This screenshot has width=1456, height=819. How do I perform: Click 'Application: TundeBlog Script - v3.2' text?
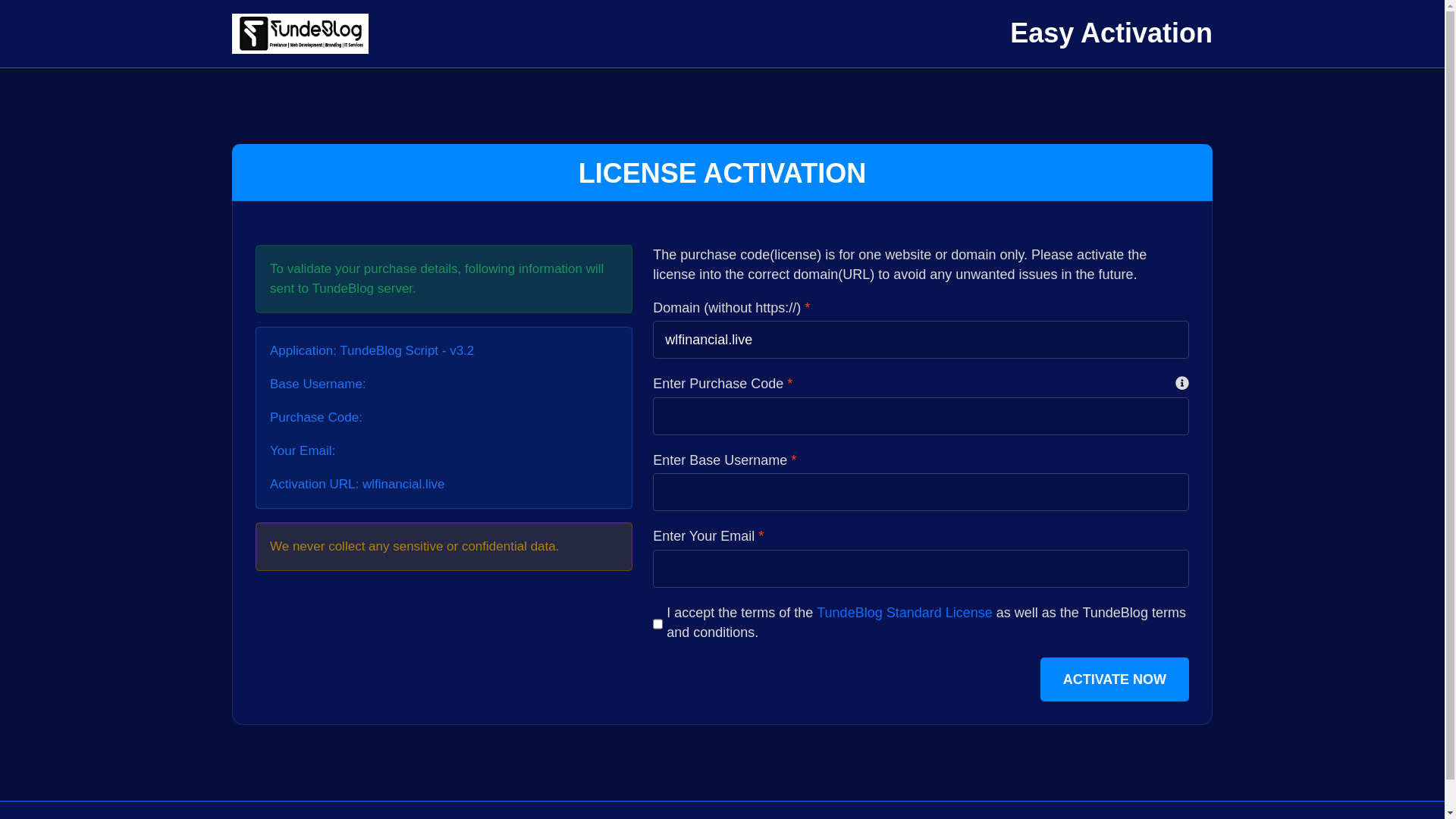[x=372, y=350]
